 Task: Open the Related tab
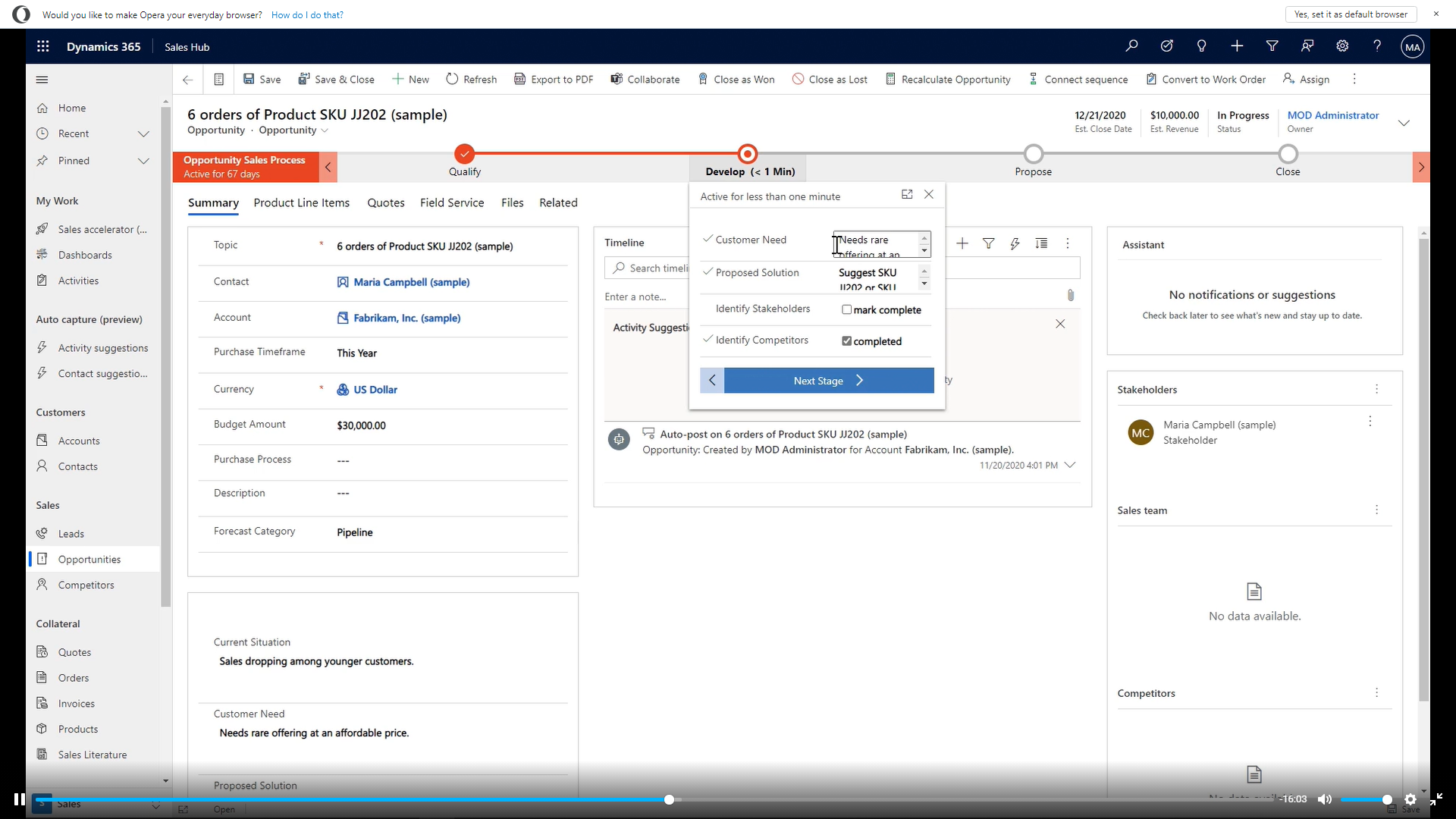558,203
